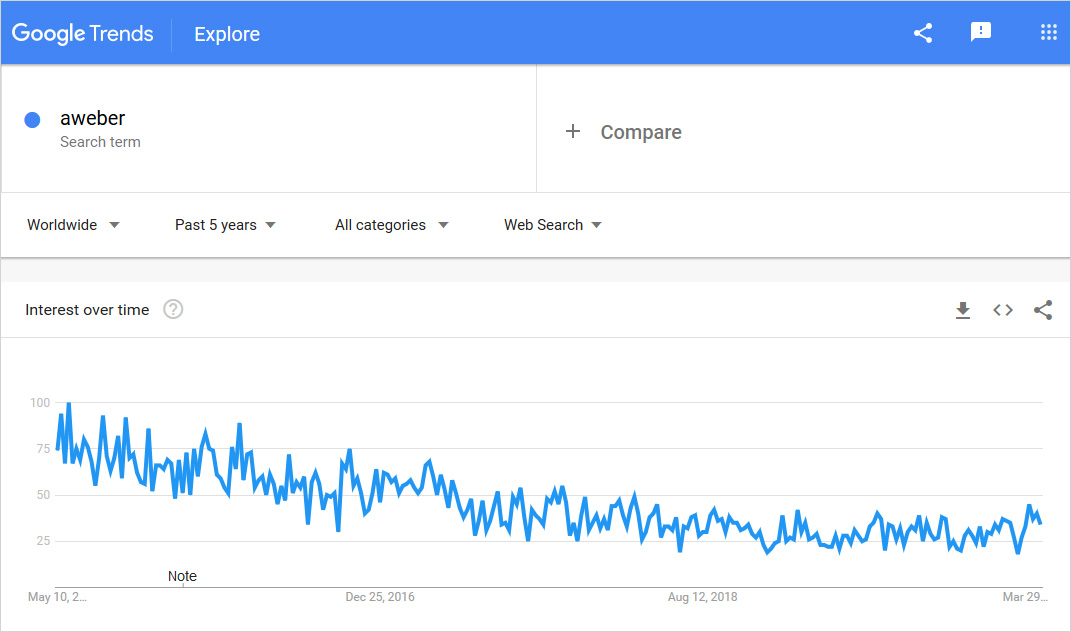The height and width of the screenshot is (632, 1071).
Task: Open the Google apps grid
Action: click(1048, 33)
